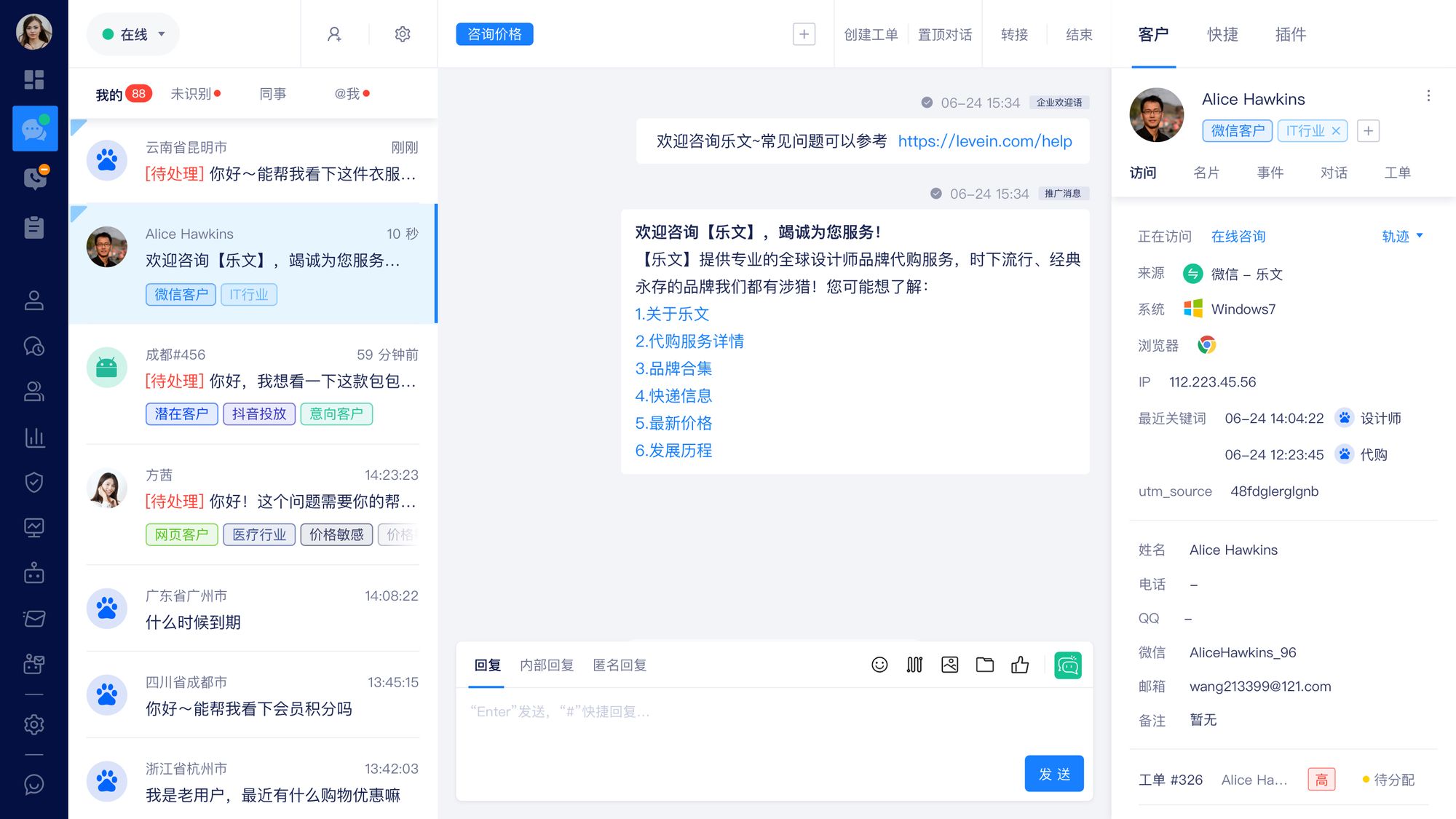This screenshot has height=819, width=1456.
Task: Select the 名片 customer sub-tab
Action: click(1206, 173)
